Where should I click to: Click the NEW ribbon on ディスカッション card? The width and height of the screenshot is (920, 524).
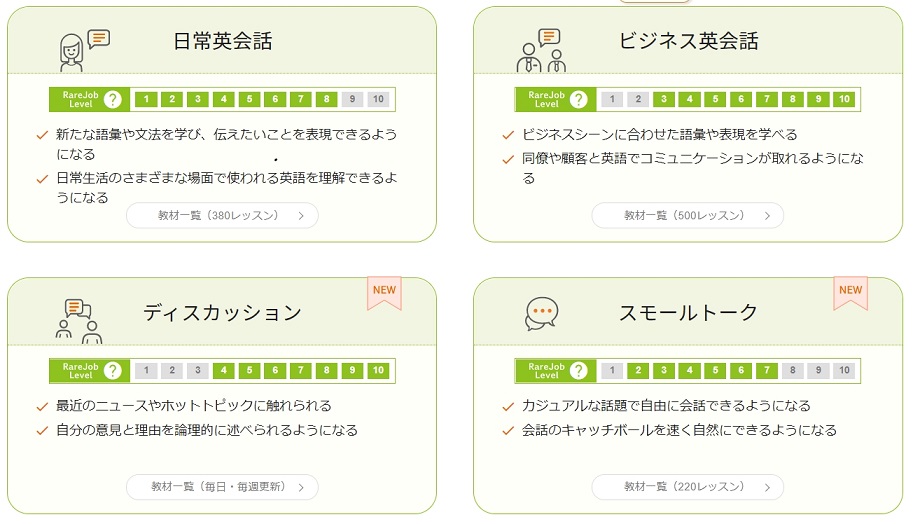tap(384, 292)
